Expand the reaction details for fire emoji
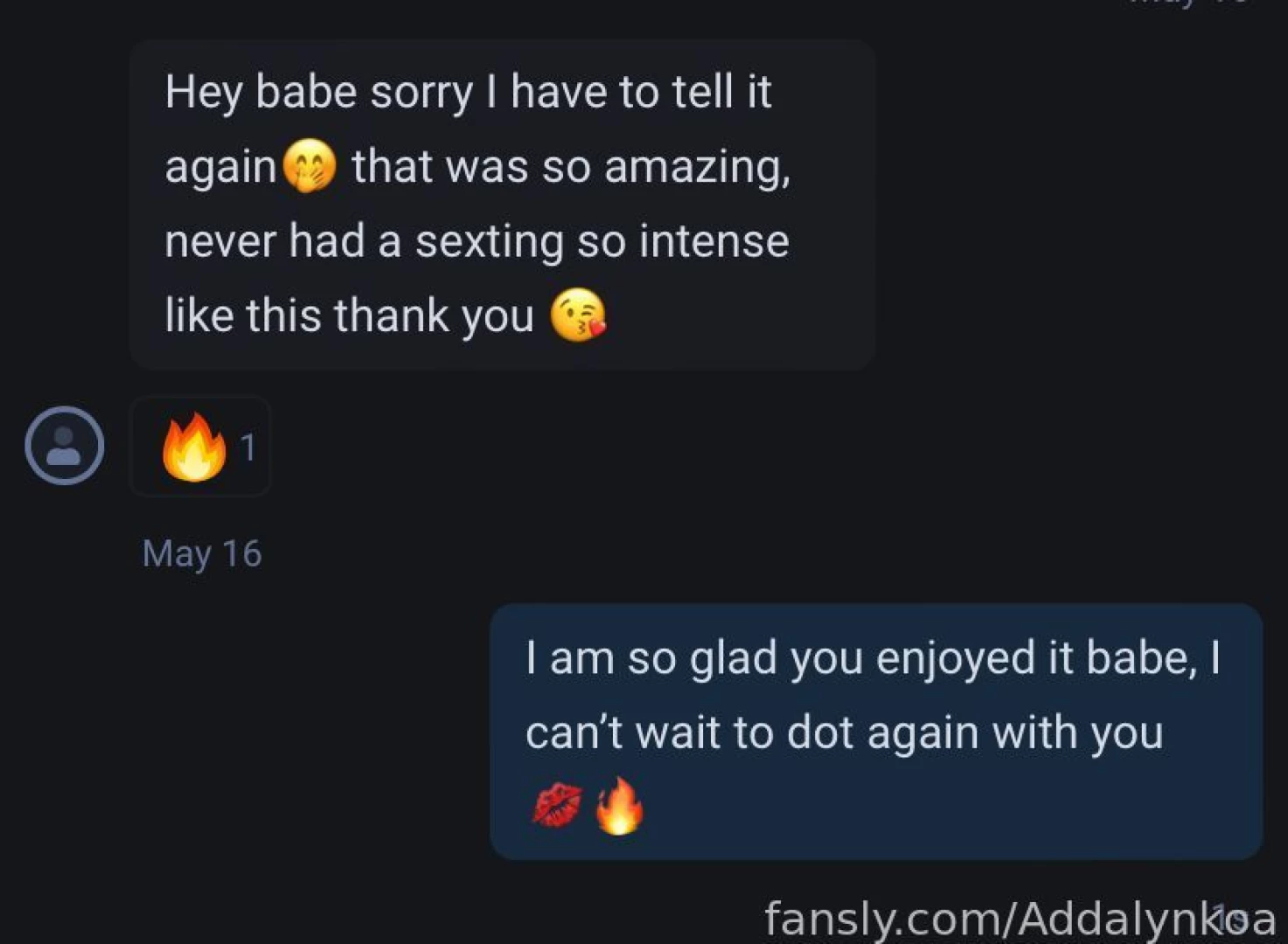 [199, 448]
